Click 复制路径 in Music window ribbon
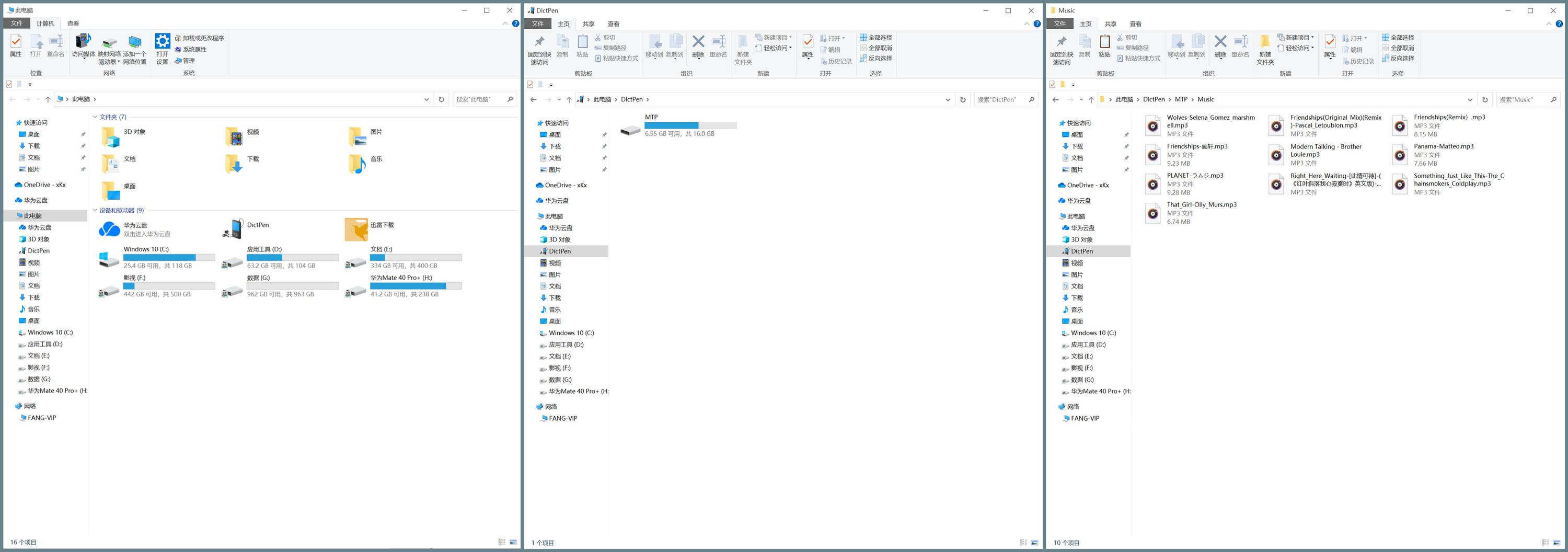1568x552 pixels. 1133,48
